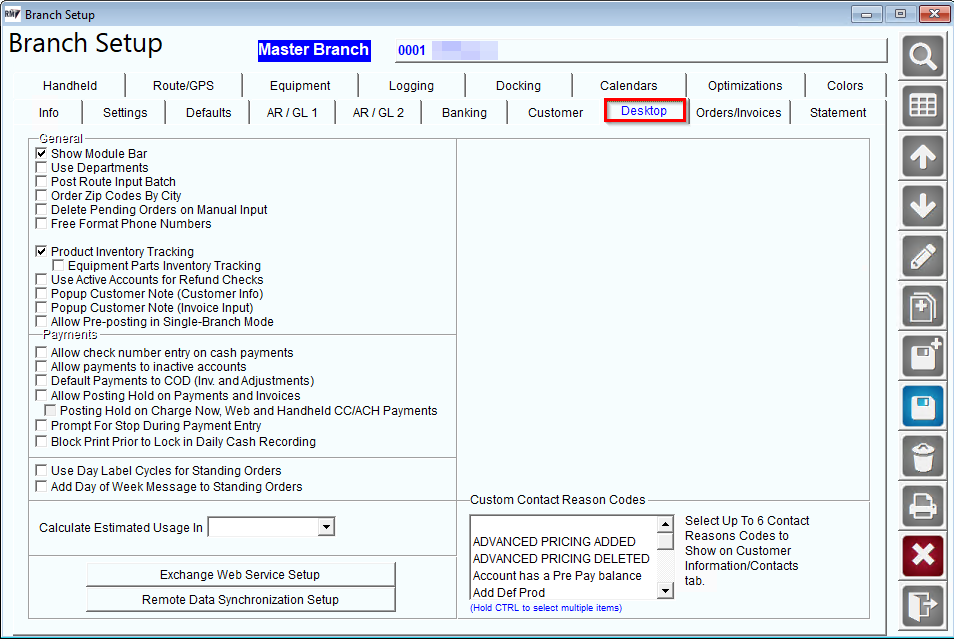
Task: Open Calculate Estimated Usage In dropdown
Action: [x=326, y=527]
